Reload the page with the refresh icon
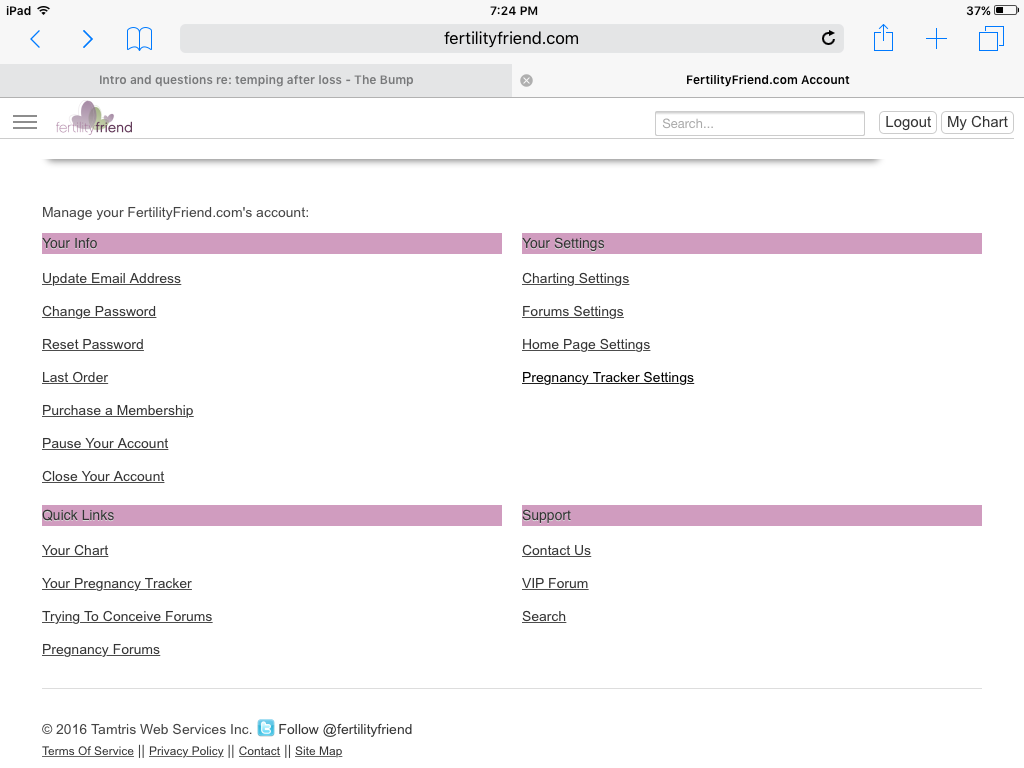Viewport: 1024px width, 768px height. click(828, 39)
